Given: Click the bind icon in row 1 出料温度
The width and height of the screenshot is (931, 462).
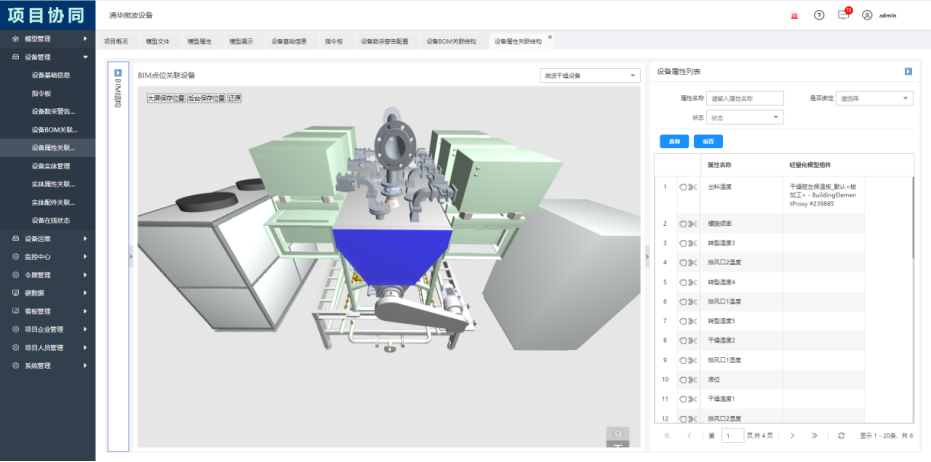Looking at the screenshot, I should point(683,187).
